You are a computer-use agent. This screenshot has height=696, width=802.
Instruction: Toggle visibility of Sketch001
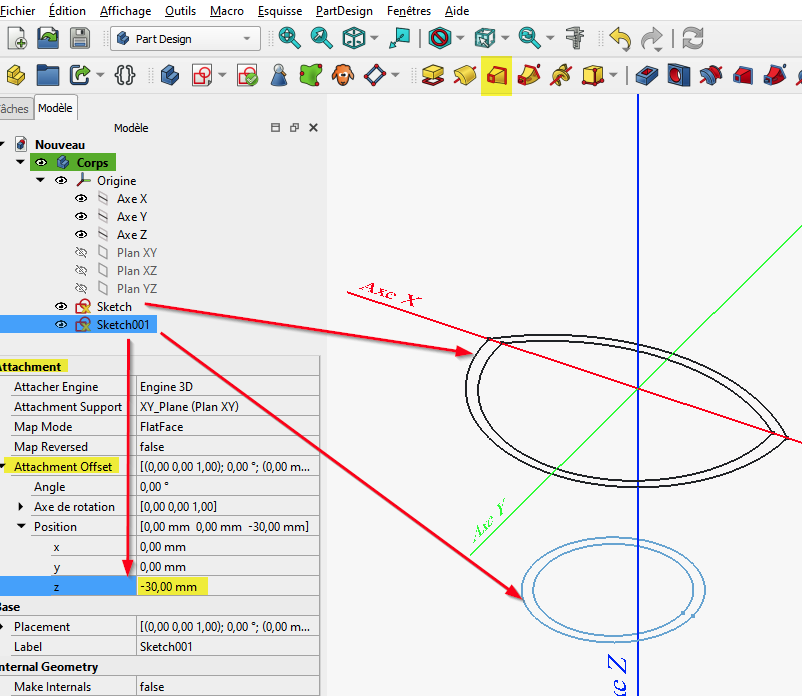pos(61,324)
